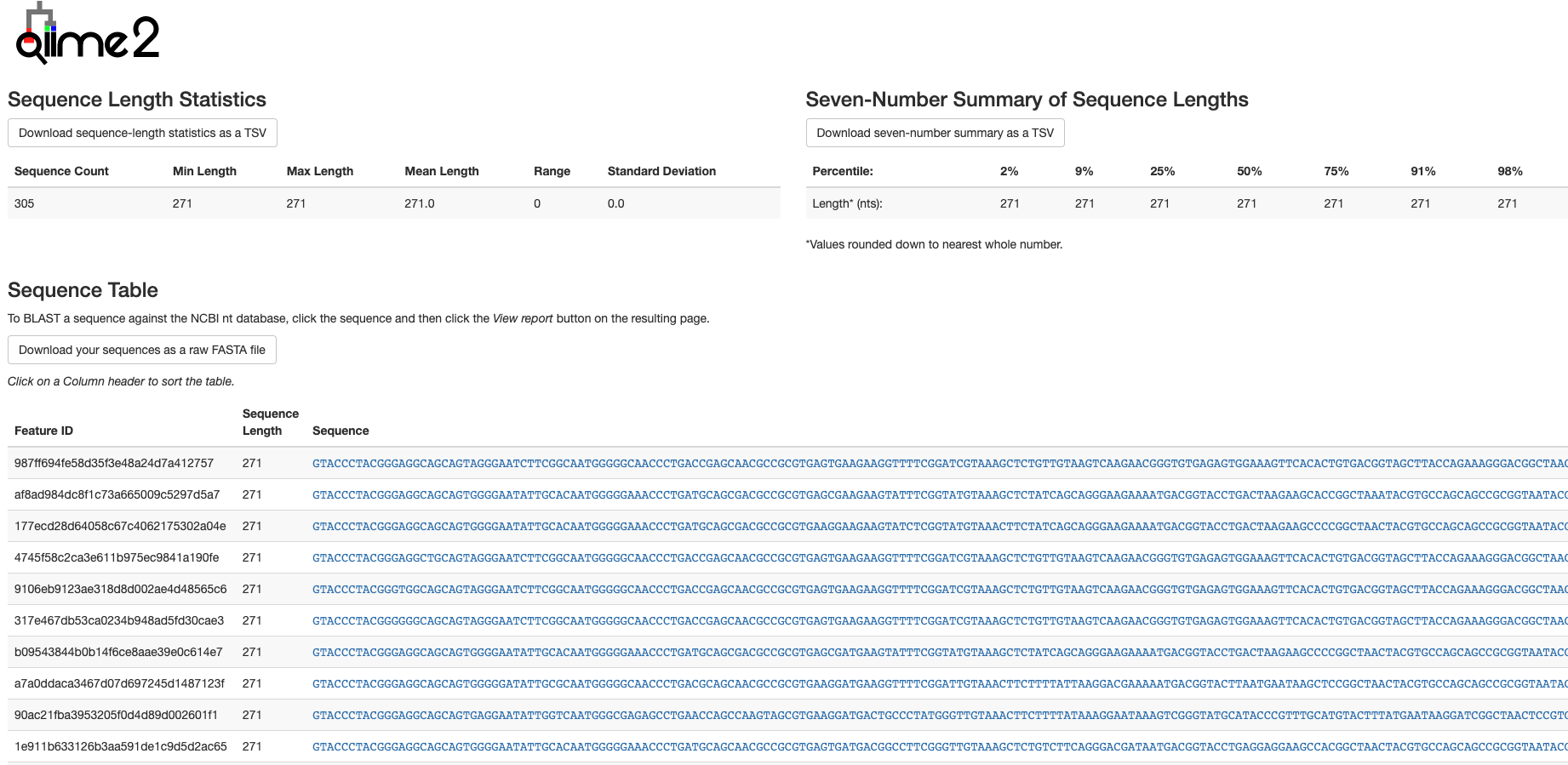Viewport: 1568px width, 765px height.
Task: Open sequence link for 177ecd28d64058c67c4062175302a04e
Action: pyautogui.click(x=940, y=526)
